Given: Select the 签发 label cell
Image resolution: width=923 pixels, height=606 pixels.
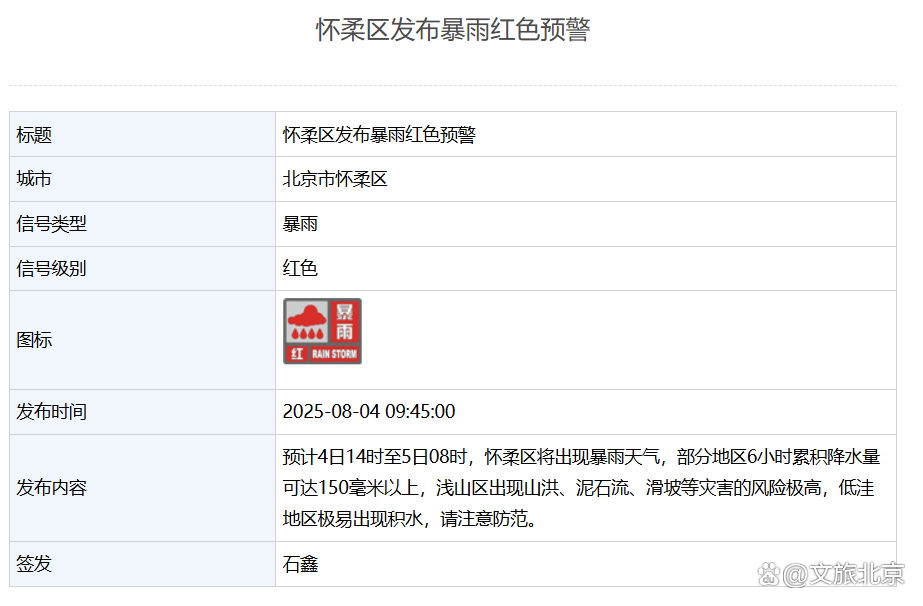Looking at the screenshot, I should pyautogui.click(x=34, y=564).
